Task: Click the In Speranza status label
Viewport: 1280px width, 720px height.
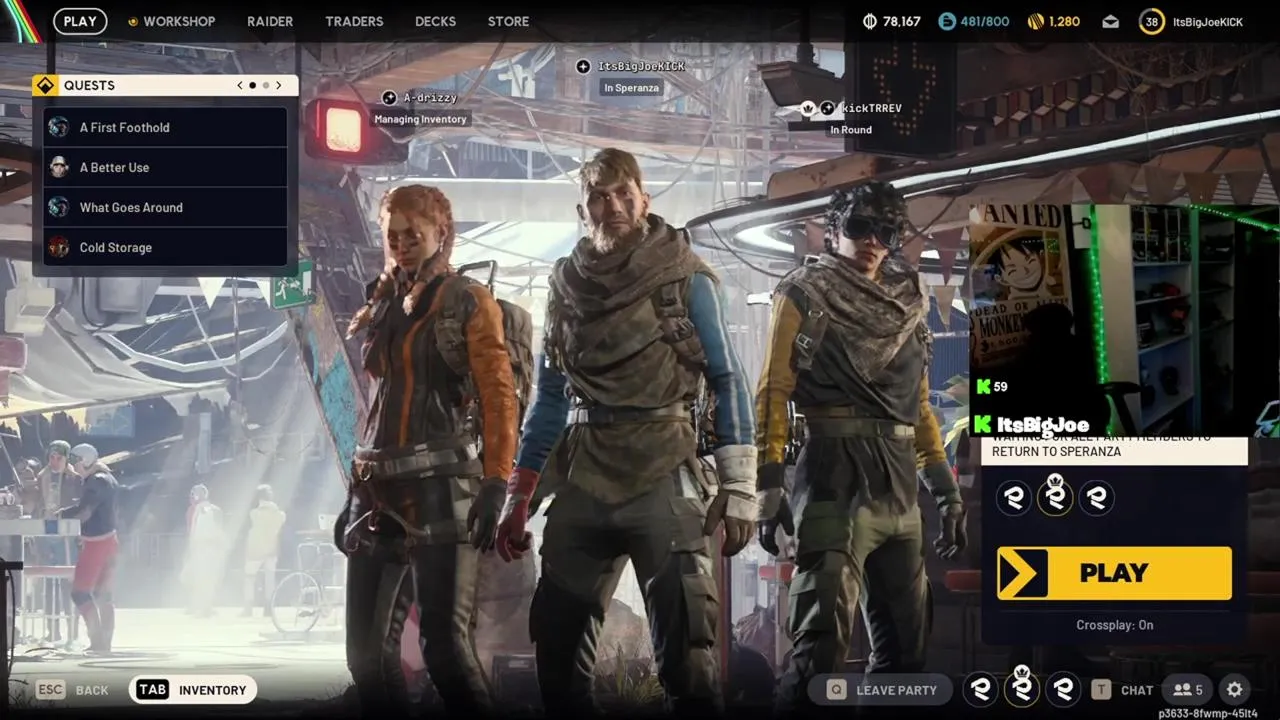Action: point(631,88)
